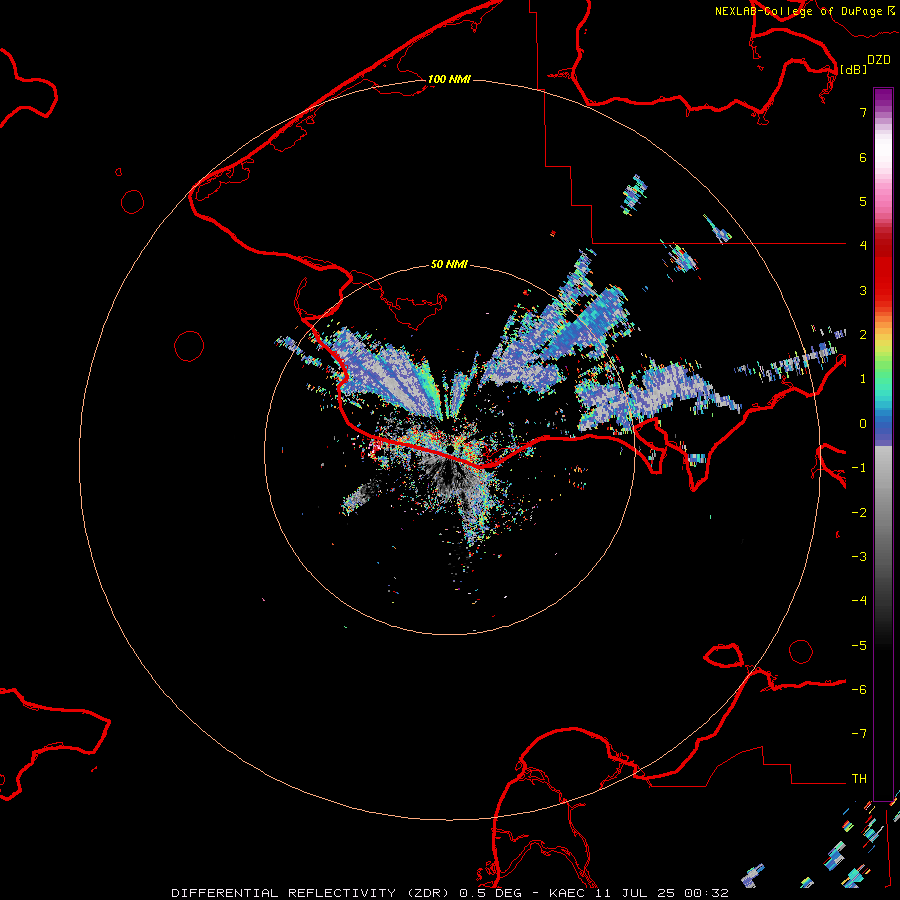Click the -4 value on the color scale
Viewport: 900px width, 900px height.
pos(859,601)
